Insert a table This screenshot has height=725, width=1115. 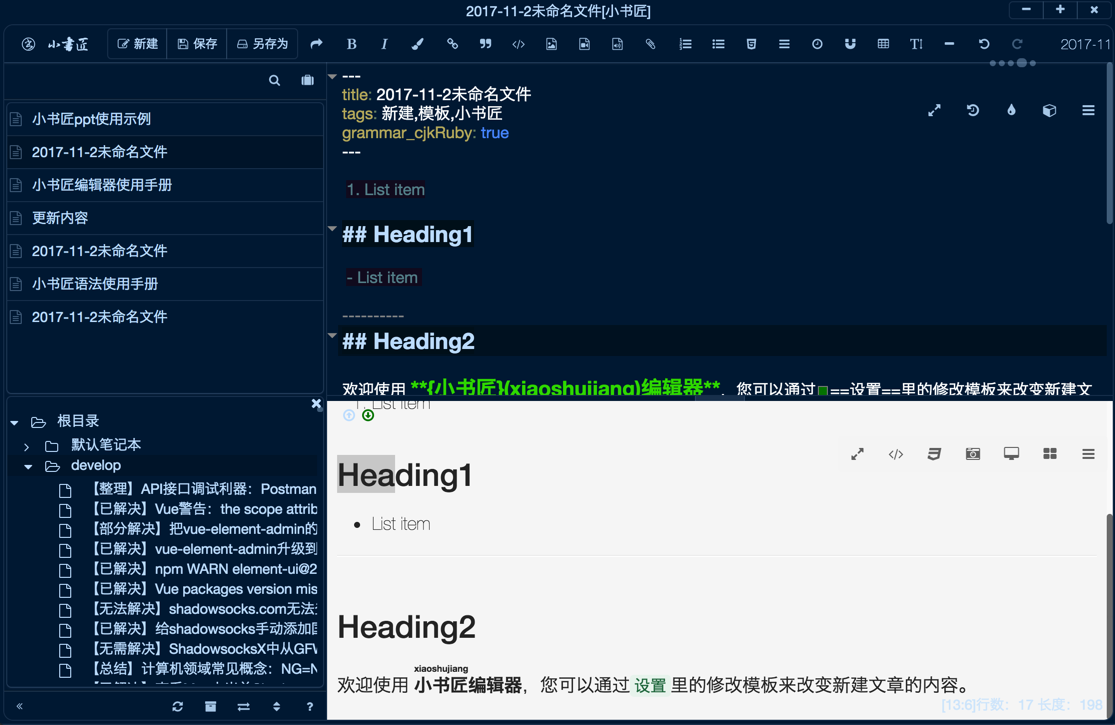pyautogui.click(x=883, y=44)
